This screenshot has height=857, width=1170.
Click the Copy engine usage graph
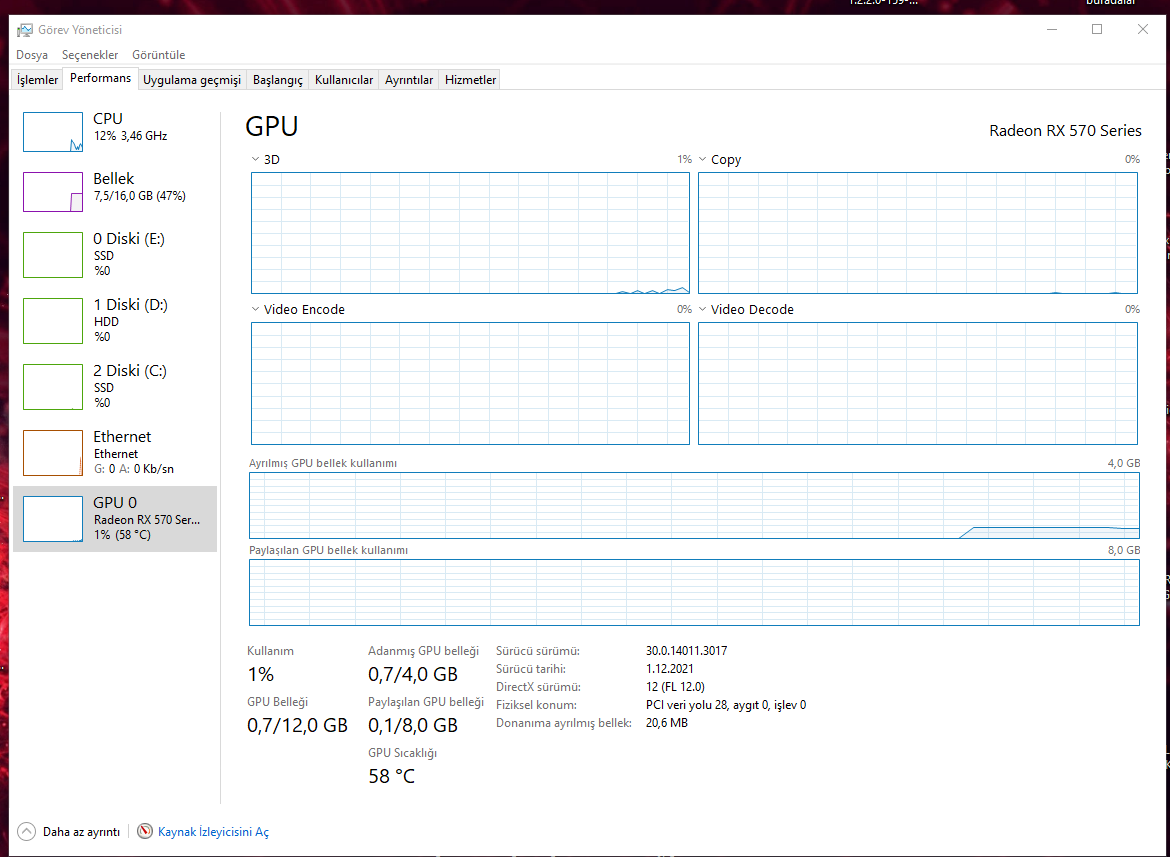click(x=918, y=233)
